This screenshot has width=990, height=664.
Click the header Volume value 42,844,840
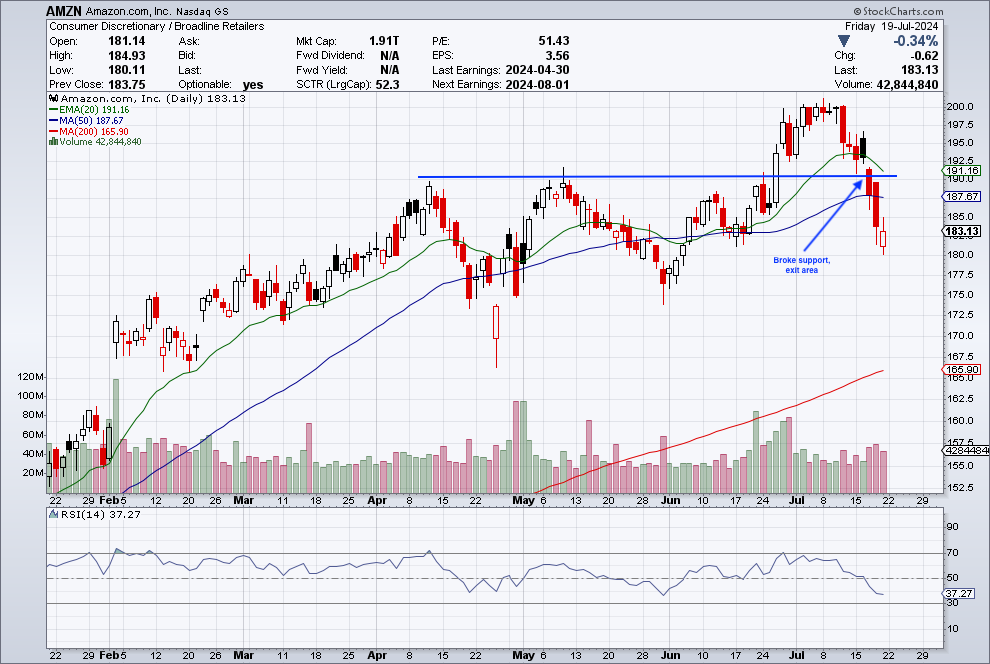(x=907, y=85)
